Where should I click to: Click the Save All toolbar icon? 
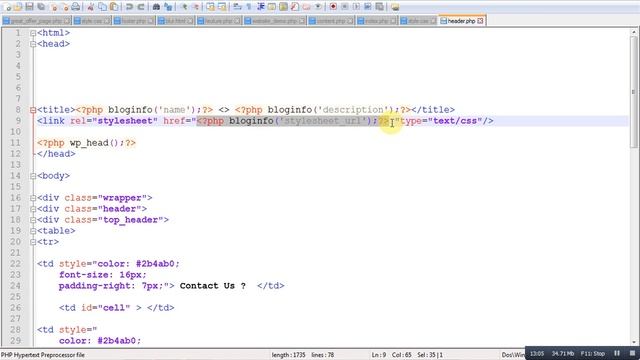point(41,7)
